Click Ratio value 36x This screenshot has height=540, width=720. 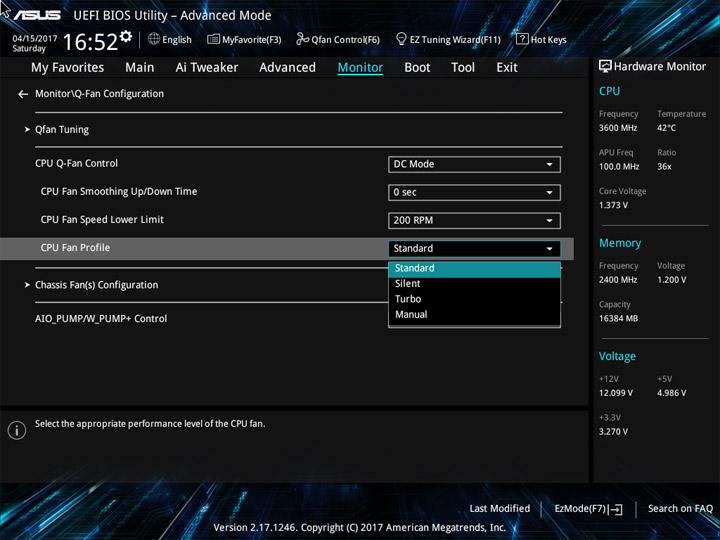(664, 167)
